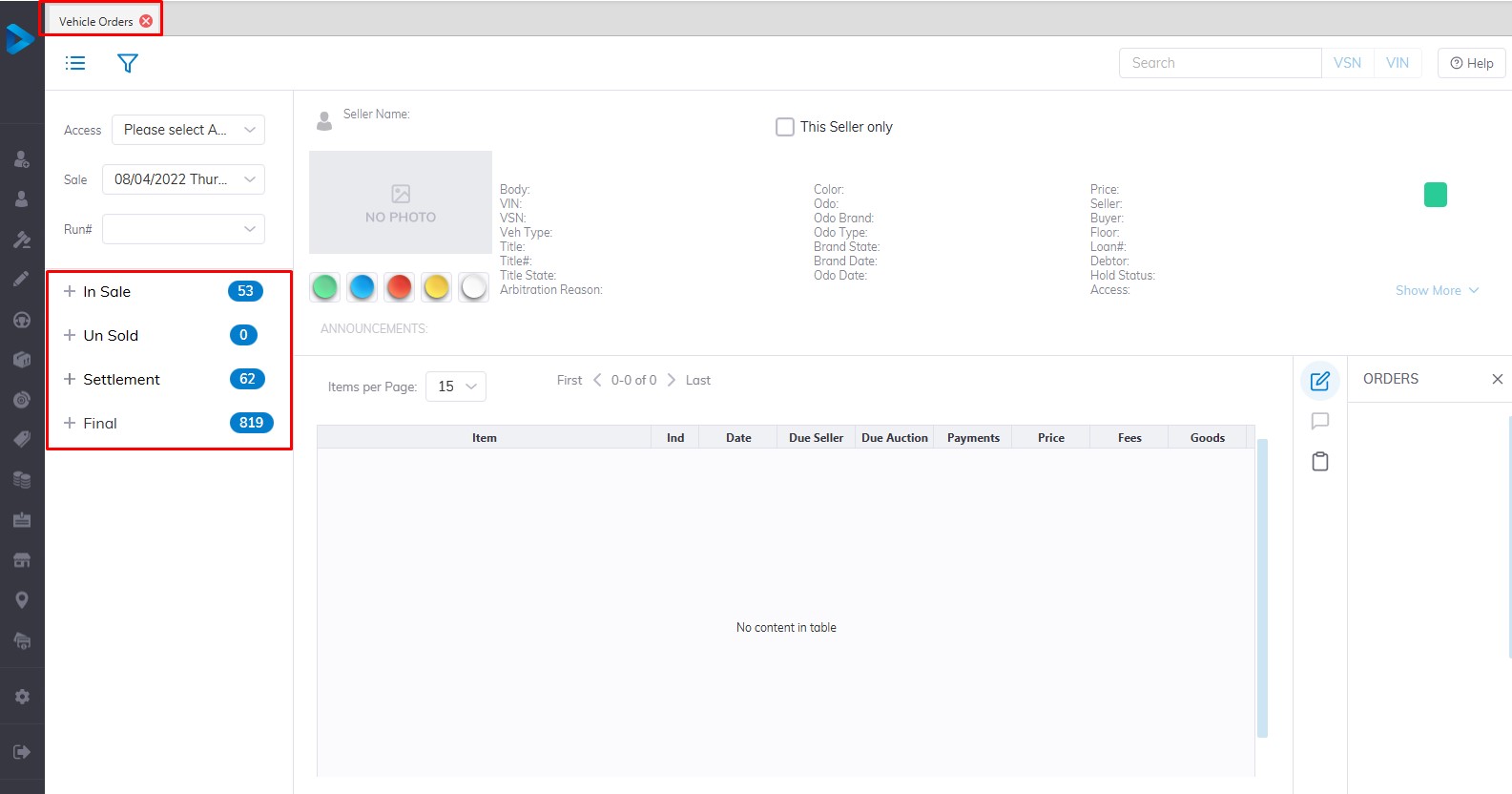Open the Sale date dropdown
This screenshot has width=1512, height=794.
coord(183,179)
